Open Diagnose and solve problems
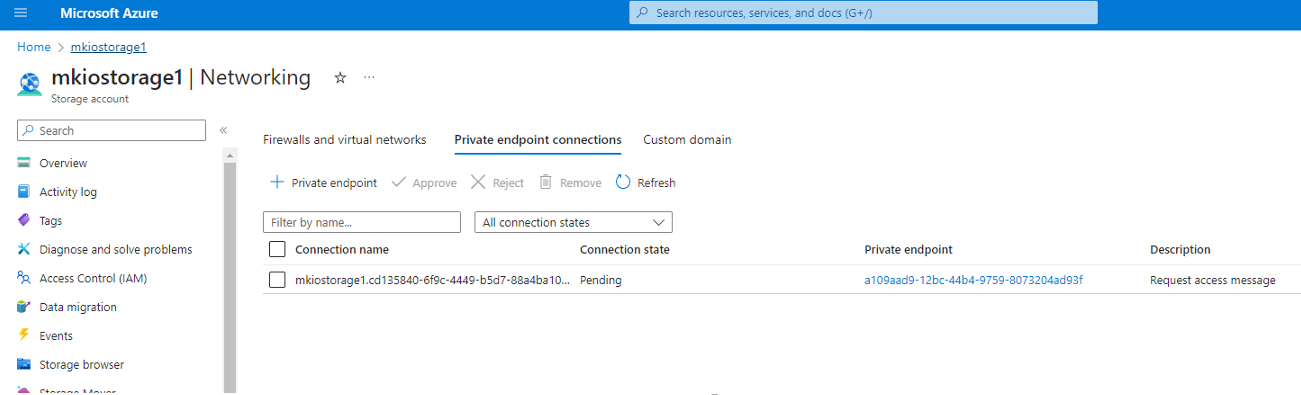This screenshot has height=395, width=1301. point(116,249)
